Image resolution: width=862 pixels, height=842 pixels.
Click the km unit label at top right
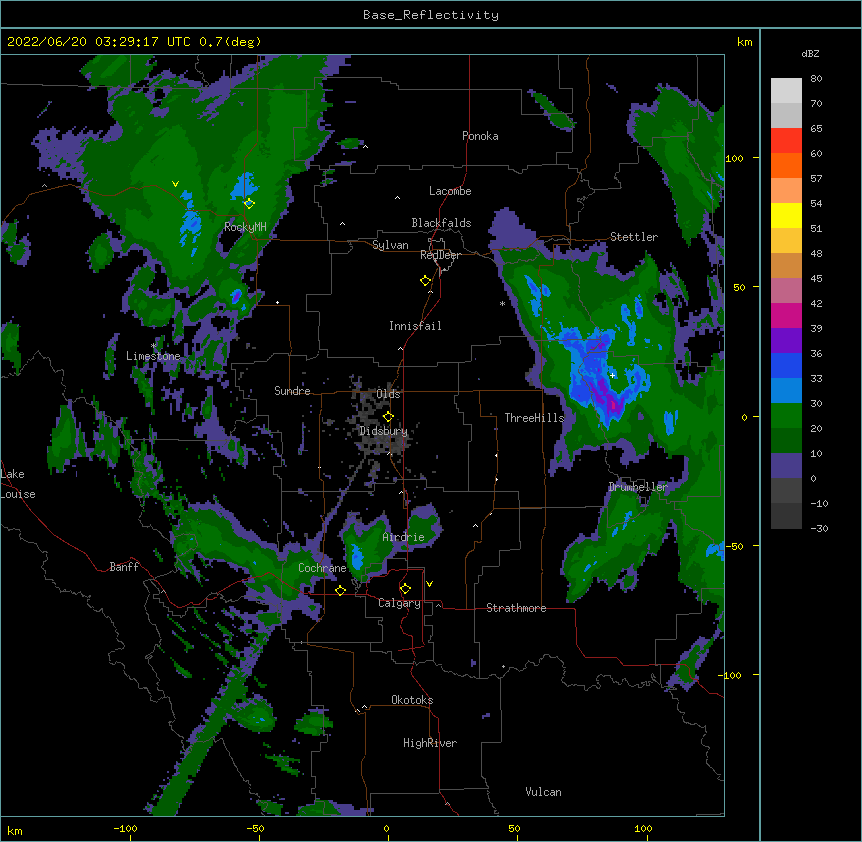click(x=745, y=42)
